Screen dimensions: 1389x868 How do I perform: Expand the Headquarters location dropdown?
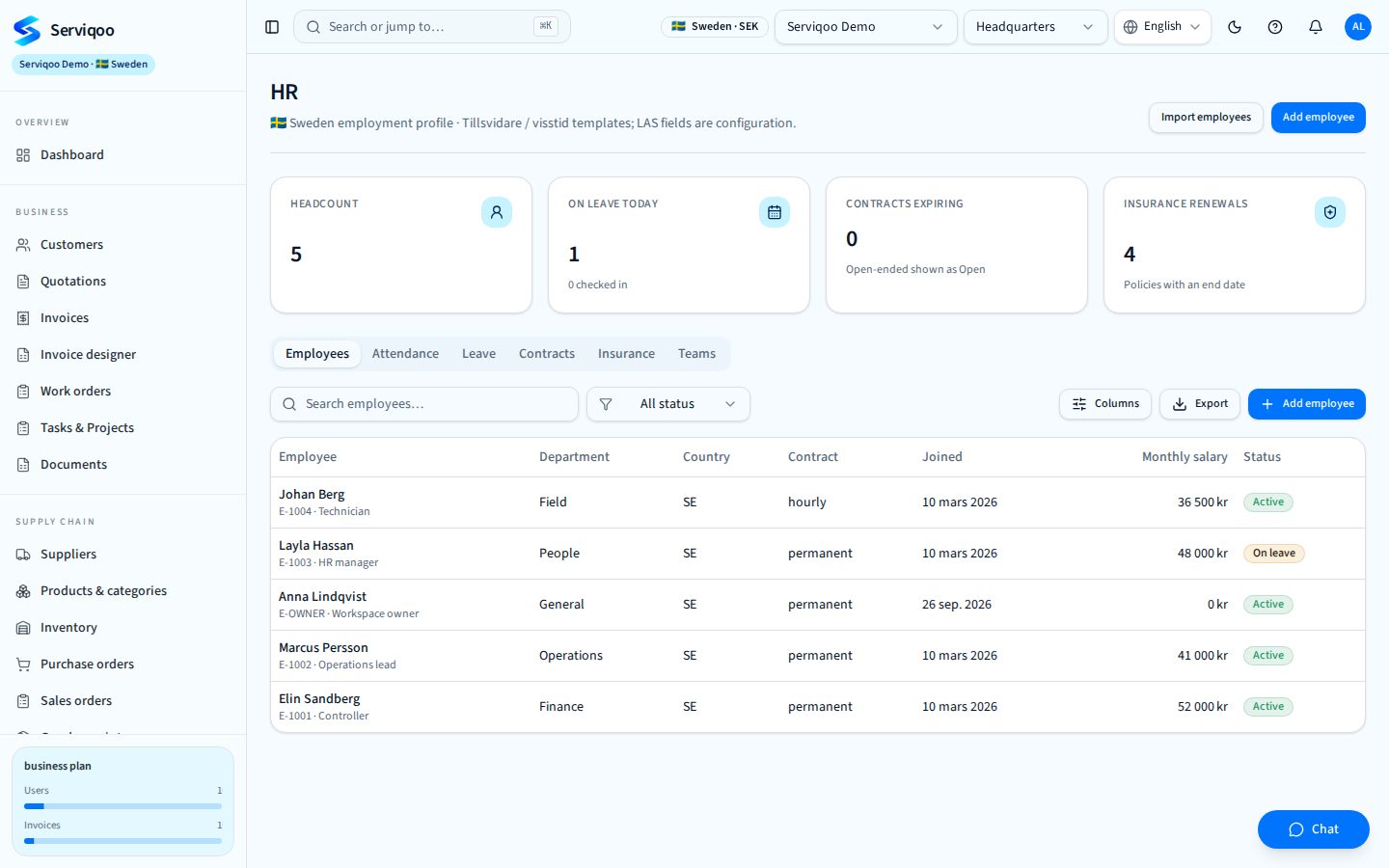point(1035,27)
